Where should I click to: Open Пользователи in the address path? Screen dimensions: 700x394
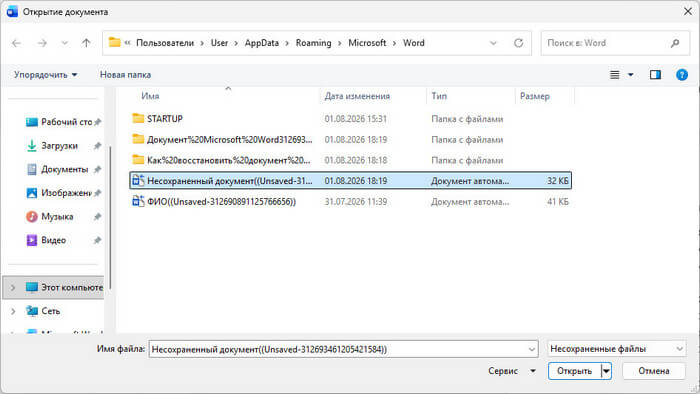(165, 43)
